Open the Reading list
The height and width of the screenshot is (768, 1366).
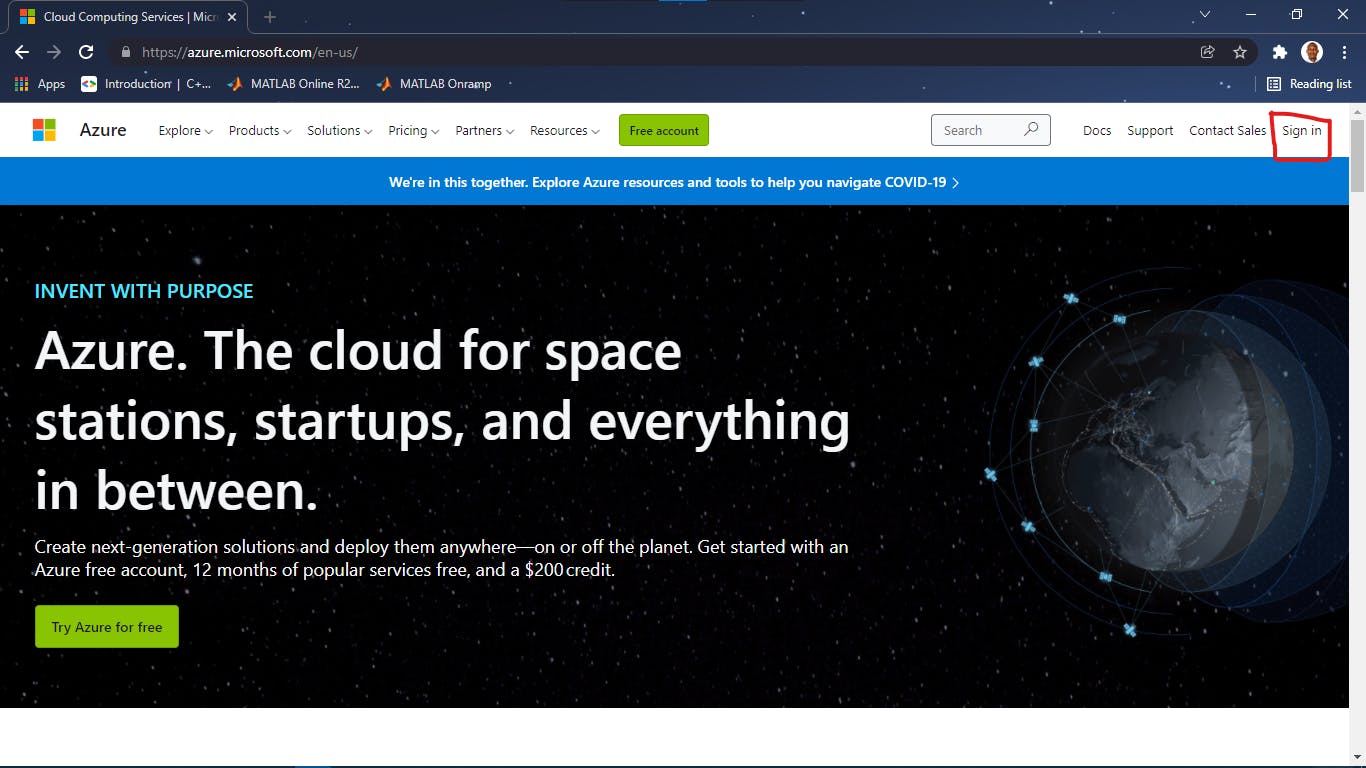click(1309, 84)
